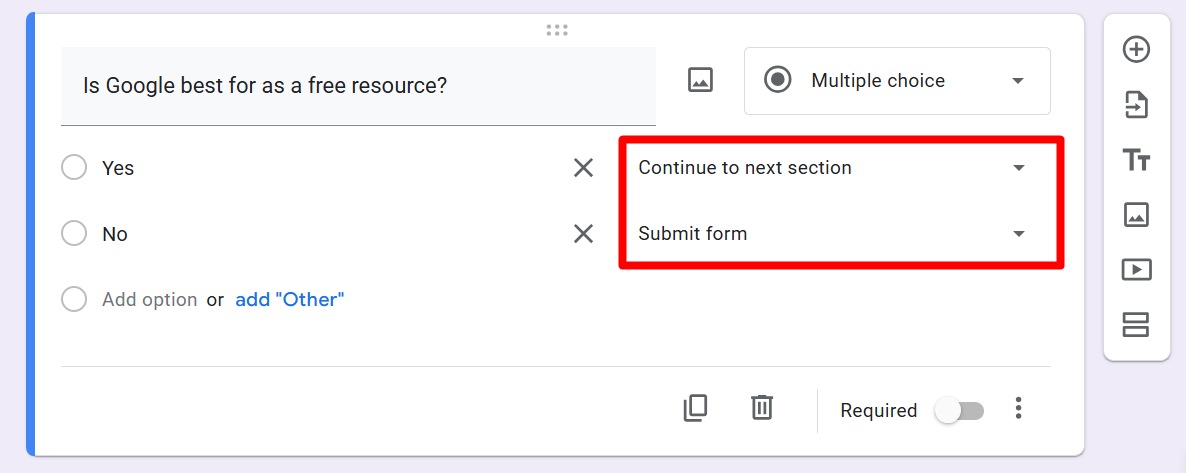Click the Add video sidebar icon
1186x473 pixels.
pyautogui.click(x=1136, y=269)
